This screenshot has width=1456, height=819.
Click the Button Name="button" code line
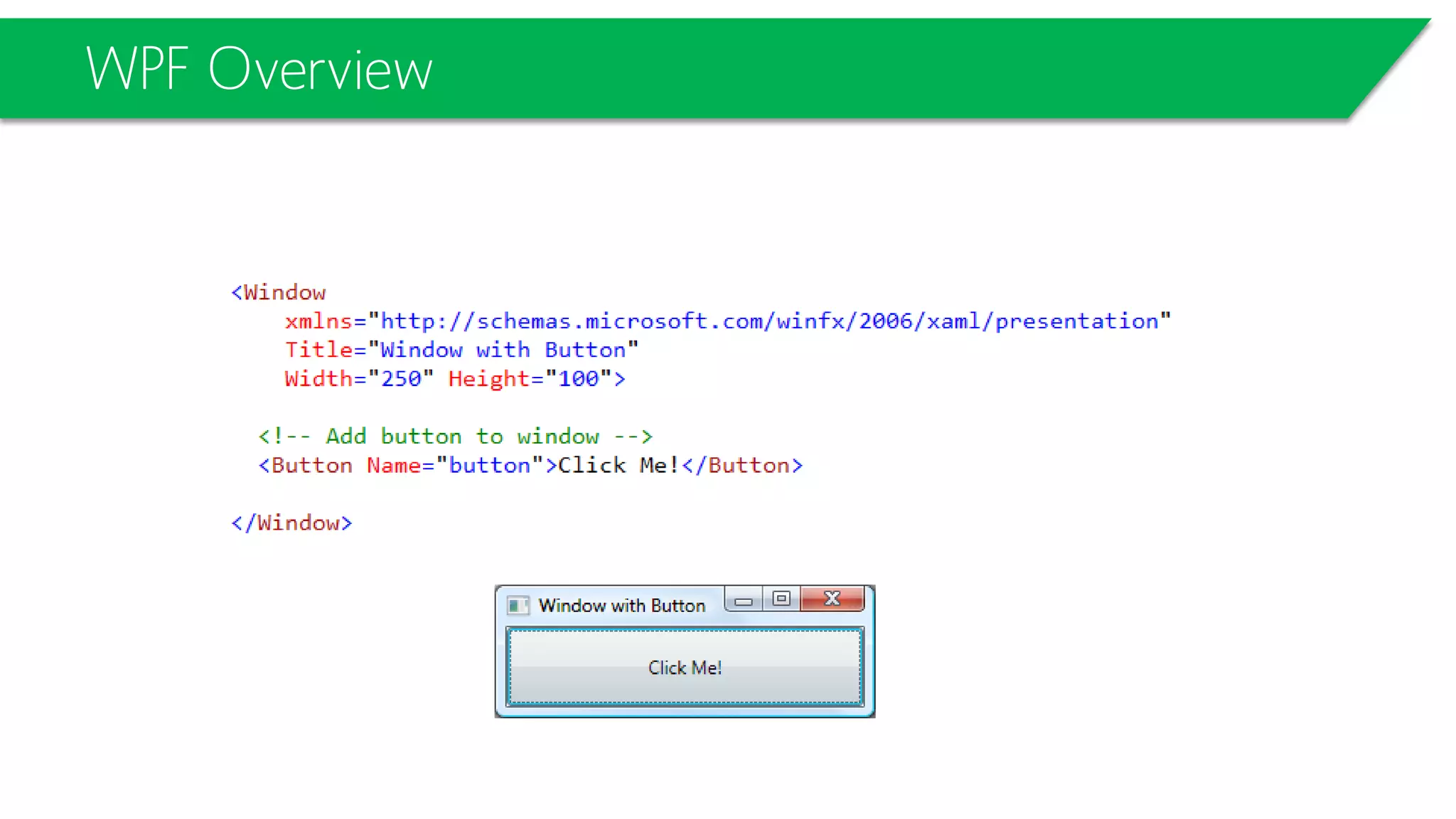click(530, 466)
